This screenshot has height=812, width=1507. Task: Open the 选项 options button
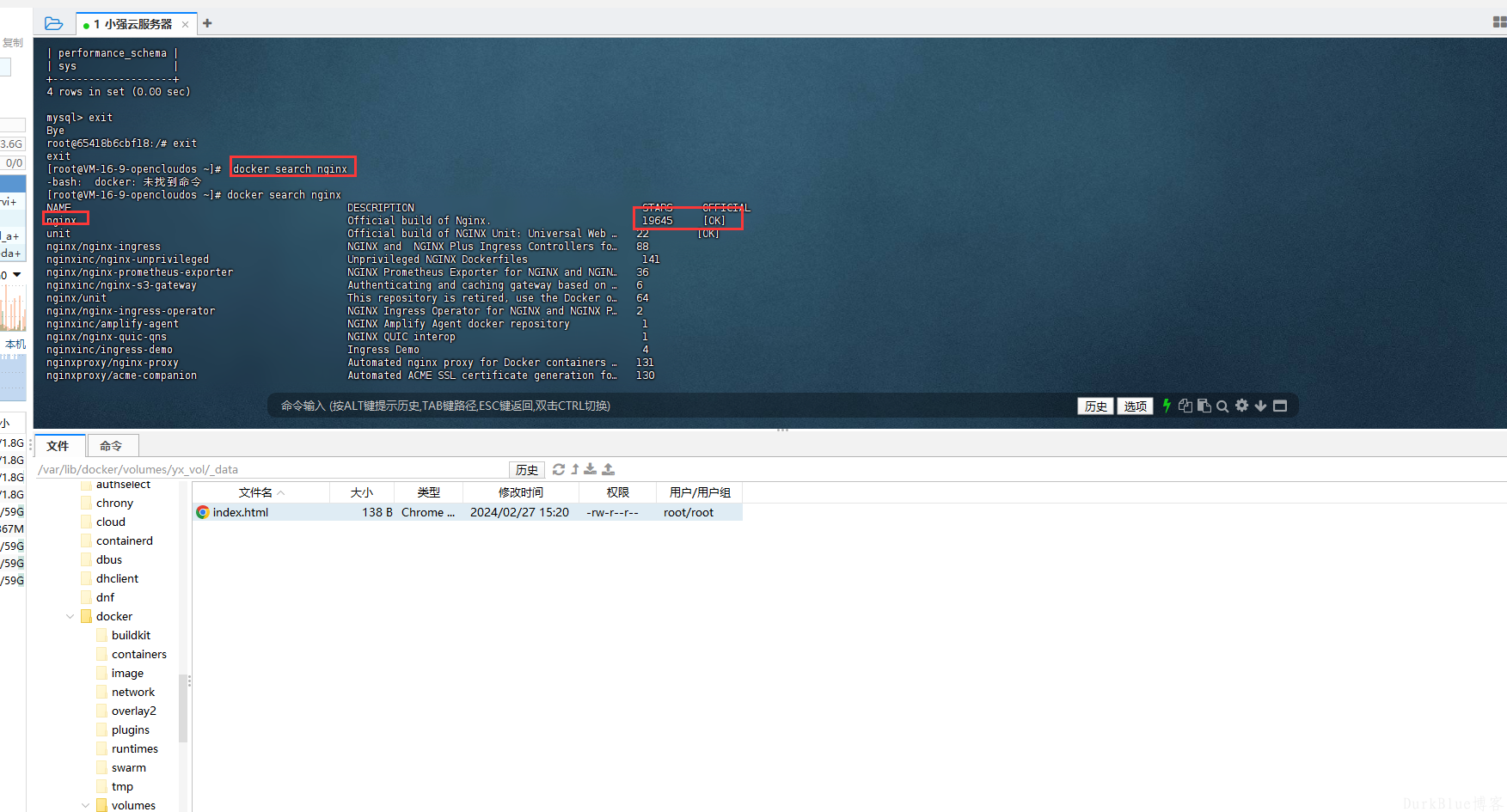click(1135, 406)
